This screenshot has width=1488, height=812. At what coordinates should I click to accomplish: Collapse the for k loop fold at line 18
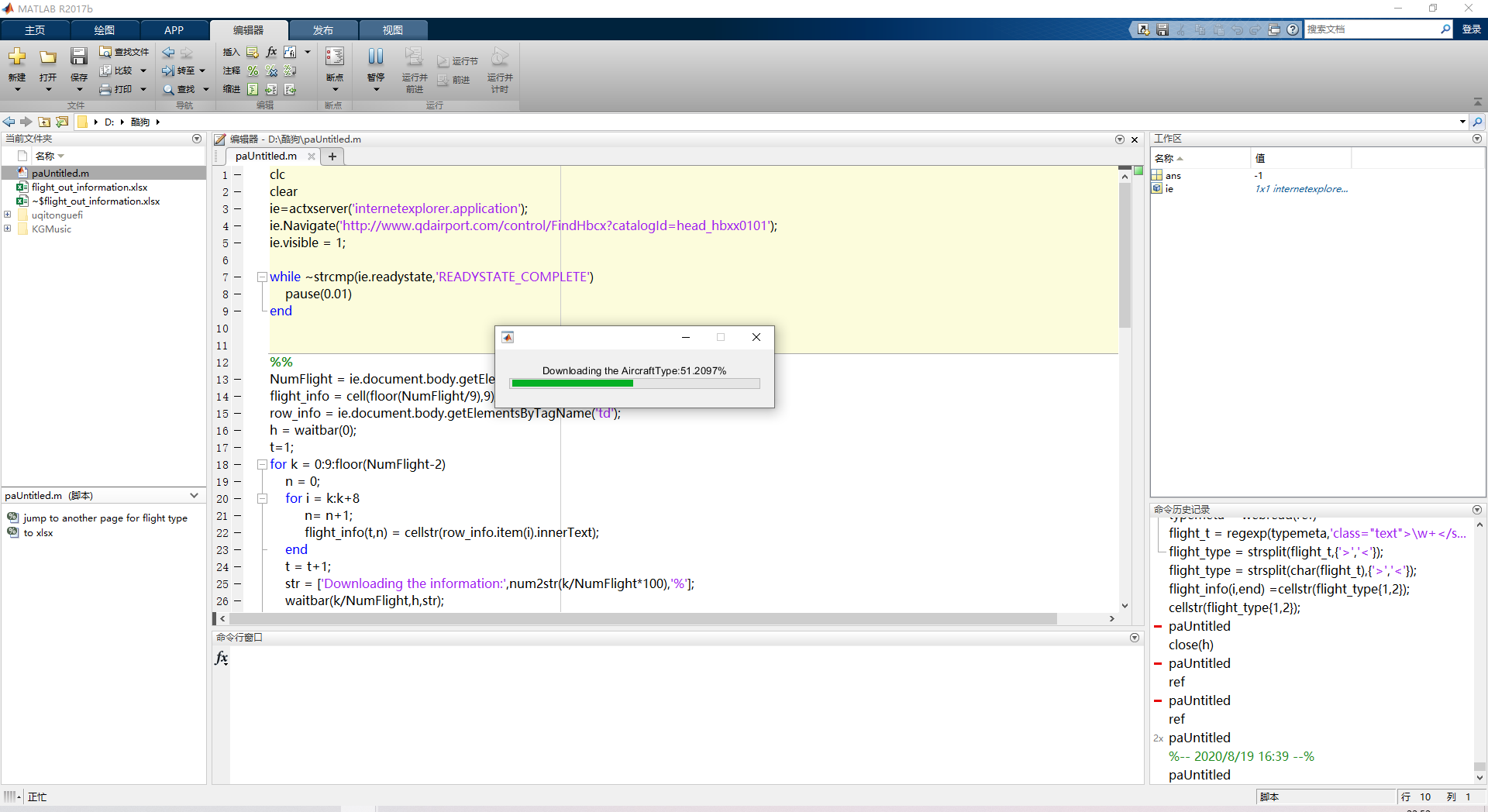coord(262,465)
